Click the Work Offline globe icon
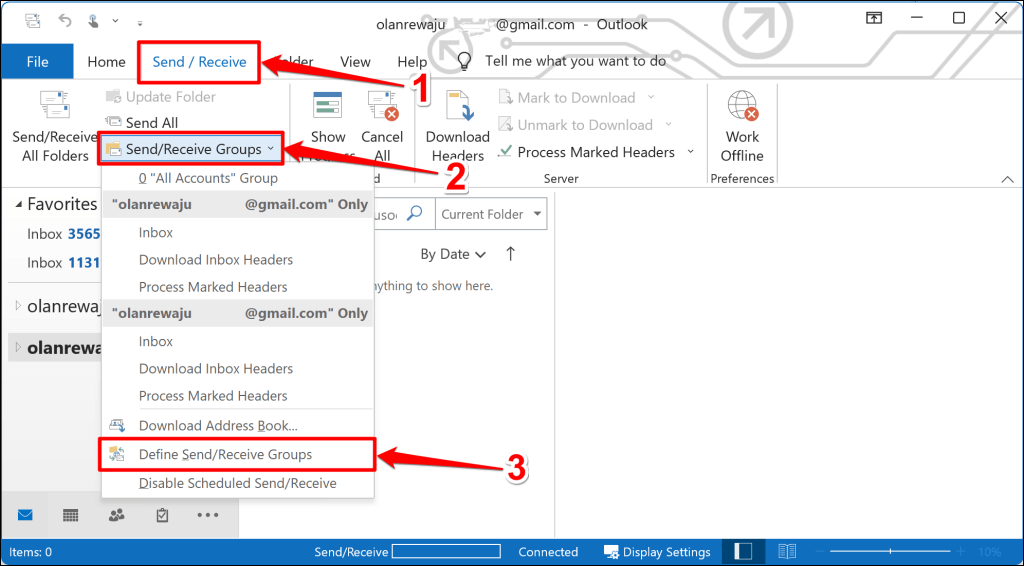This screenshot has height=566, width=1024. [x=742, y=106]
